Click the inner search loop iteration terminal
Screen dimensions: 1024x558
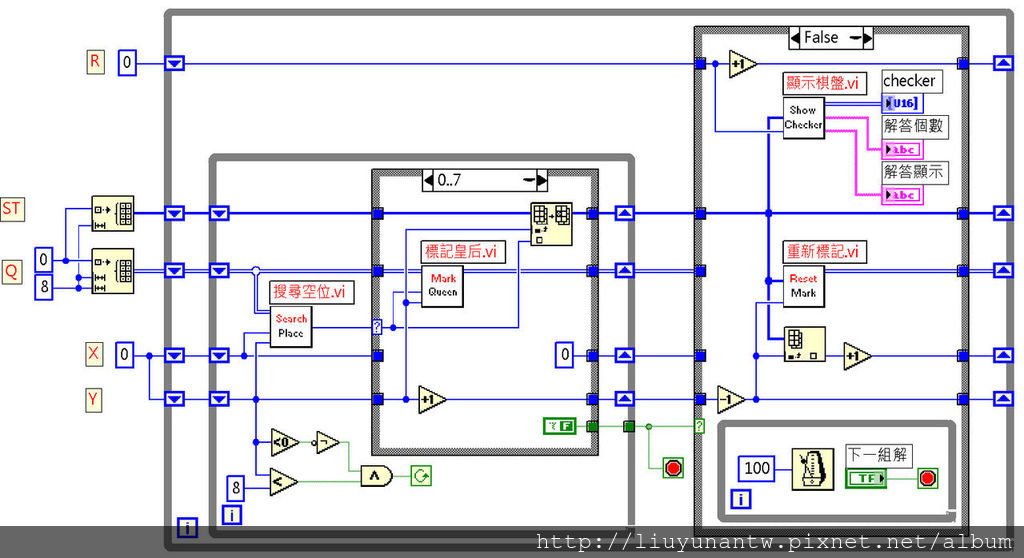(x=232, y=514)
